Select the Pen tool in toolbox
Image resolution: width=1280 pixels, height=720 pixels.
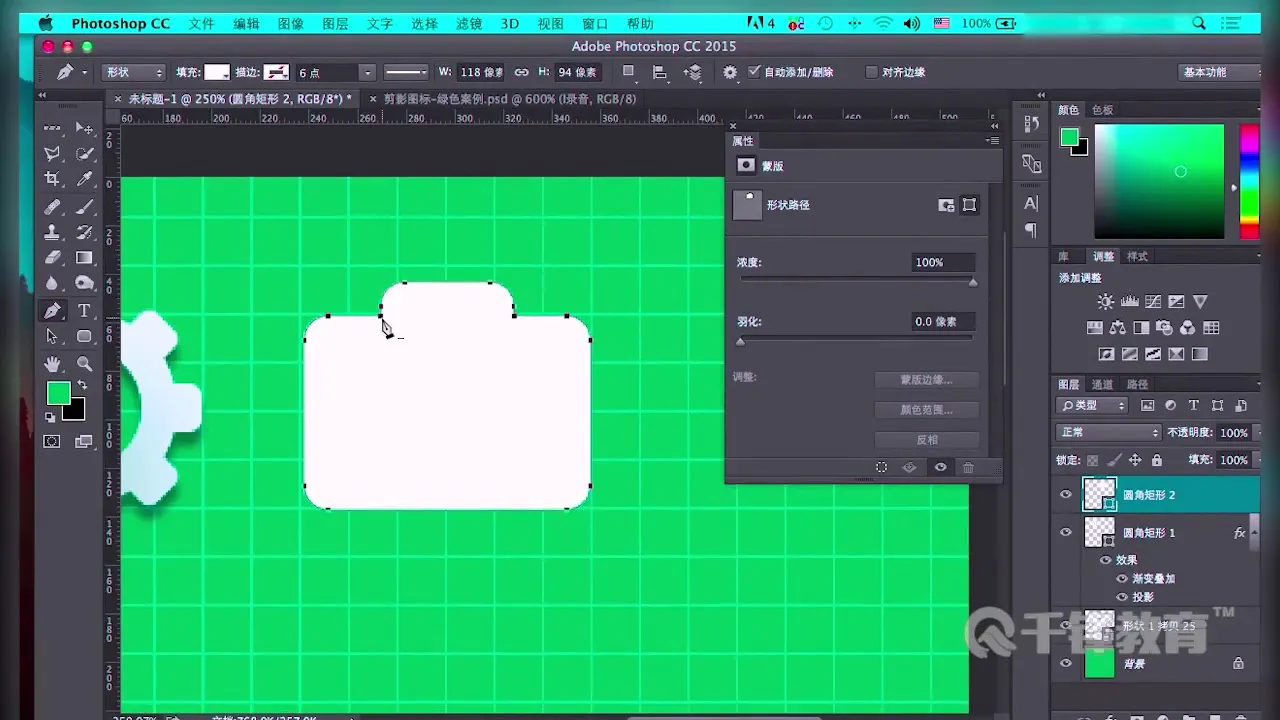[53, 311]
